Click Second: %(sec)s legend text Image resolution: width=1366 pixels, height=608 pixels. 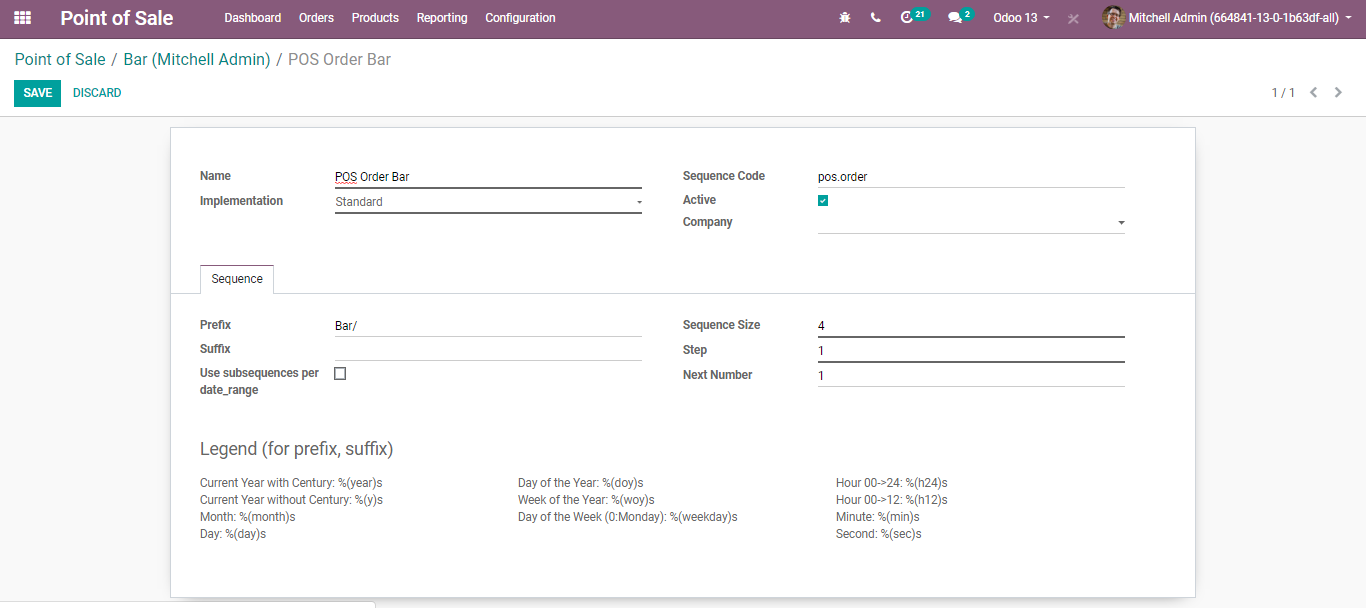coord(878,534)
